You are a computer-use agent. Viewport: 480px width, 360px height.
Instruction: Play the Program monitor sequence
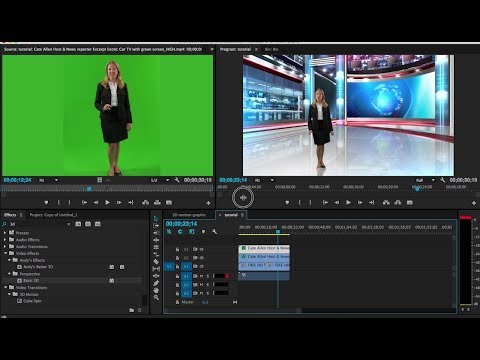tap(348, 202)
